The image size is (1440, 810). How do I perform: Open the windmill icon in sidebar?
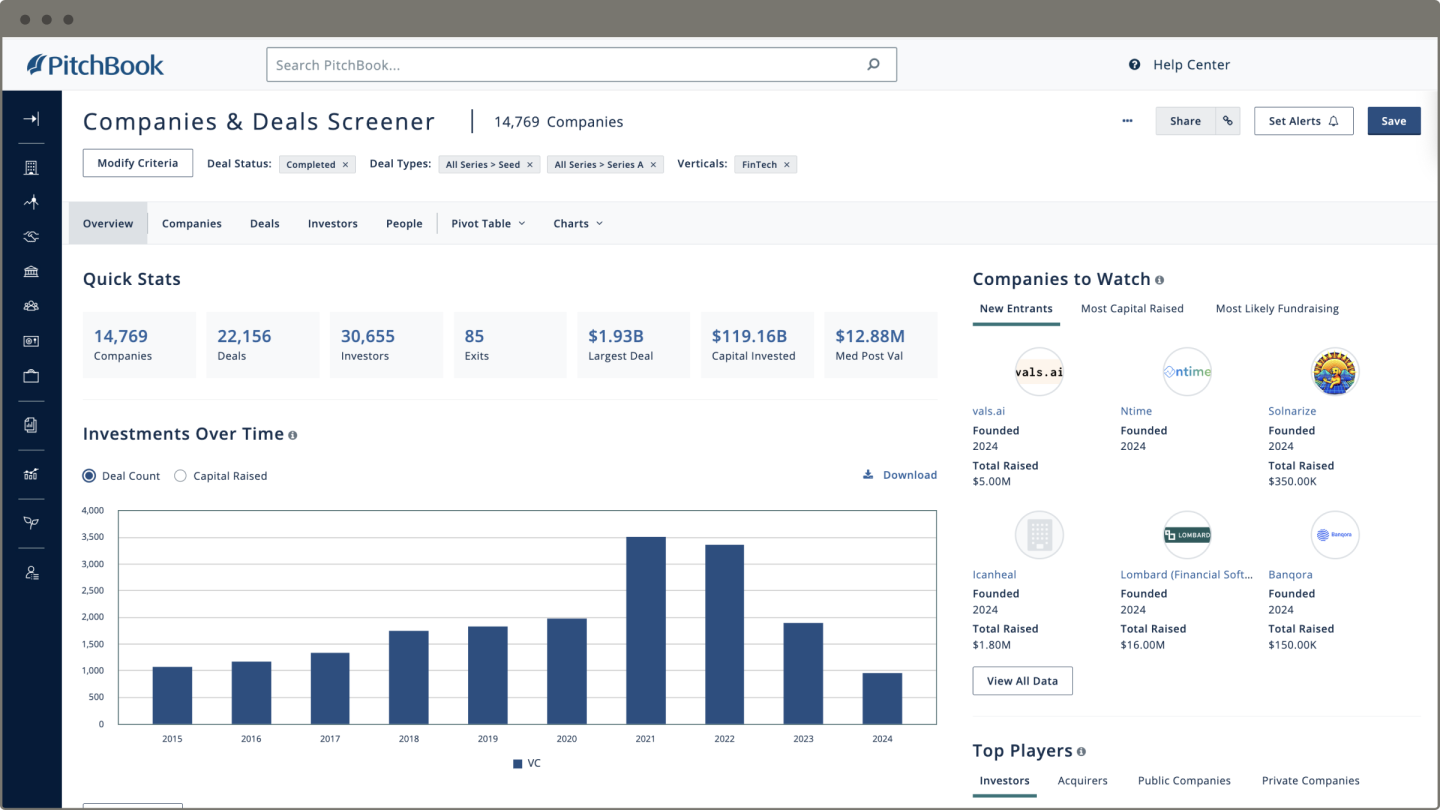tap(31, 202)
